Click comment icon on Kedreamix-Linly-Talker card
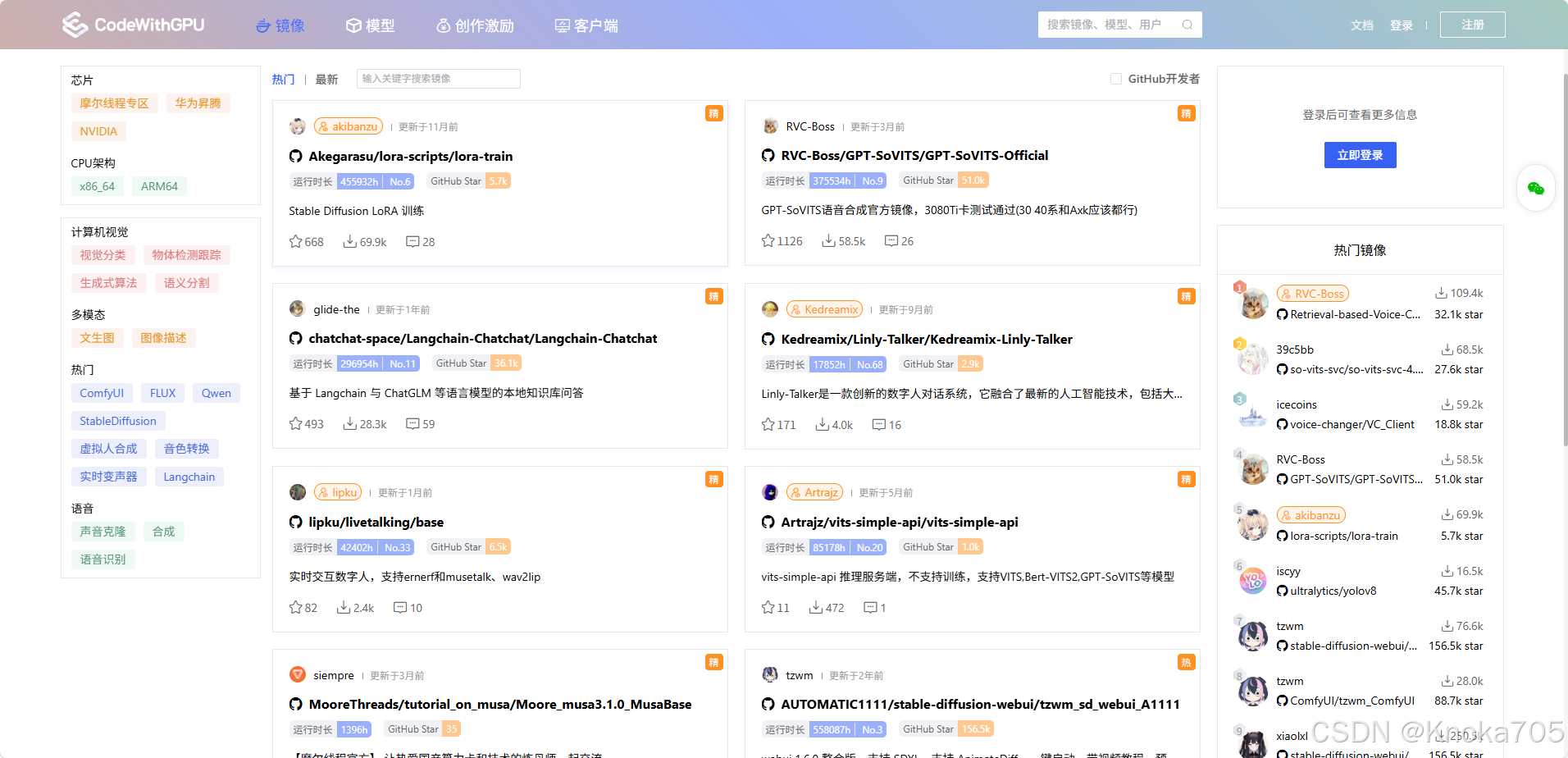 (x=878, y=424)
